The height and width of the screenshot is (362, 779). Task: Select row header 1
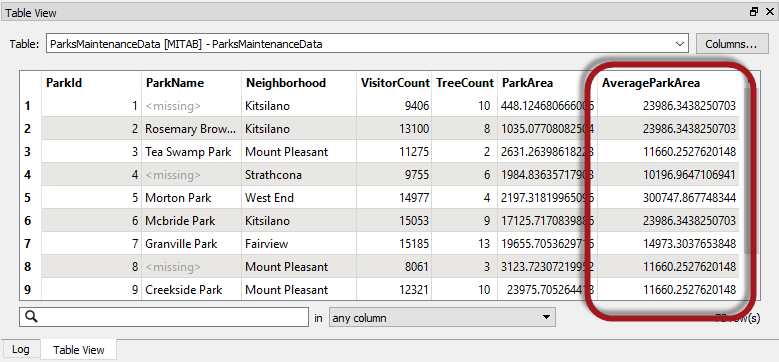point(30,106)
